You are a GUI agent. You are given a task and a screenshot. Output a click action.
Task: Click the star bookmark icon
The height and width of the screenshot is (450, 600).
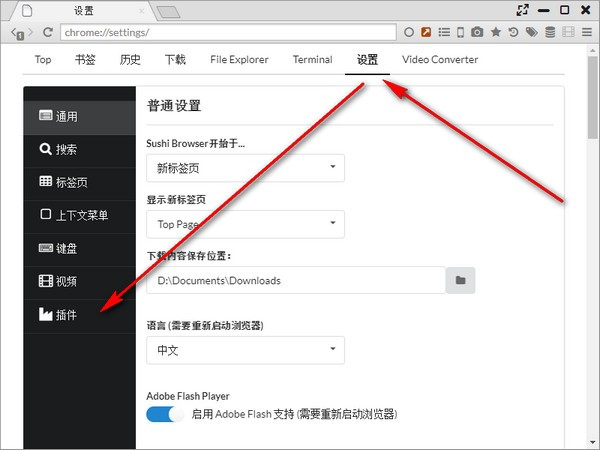(496, 32)
